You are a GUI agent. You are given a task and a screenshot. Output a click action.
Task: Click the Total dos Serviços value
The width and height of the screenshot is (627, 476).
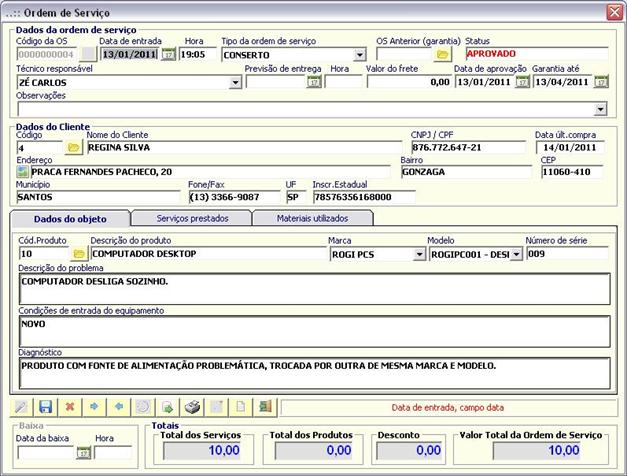[203, 451]
